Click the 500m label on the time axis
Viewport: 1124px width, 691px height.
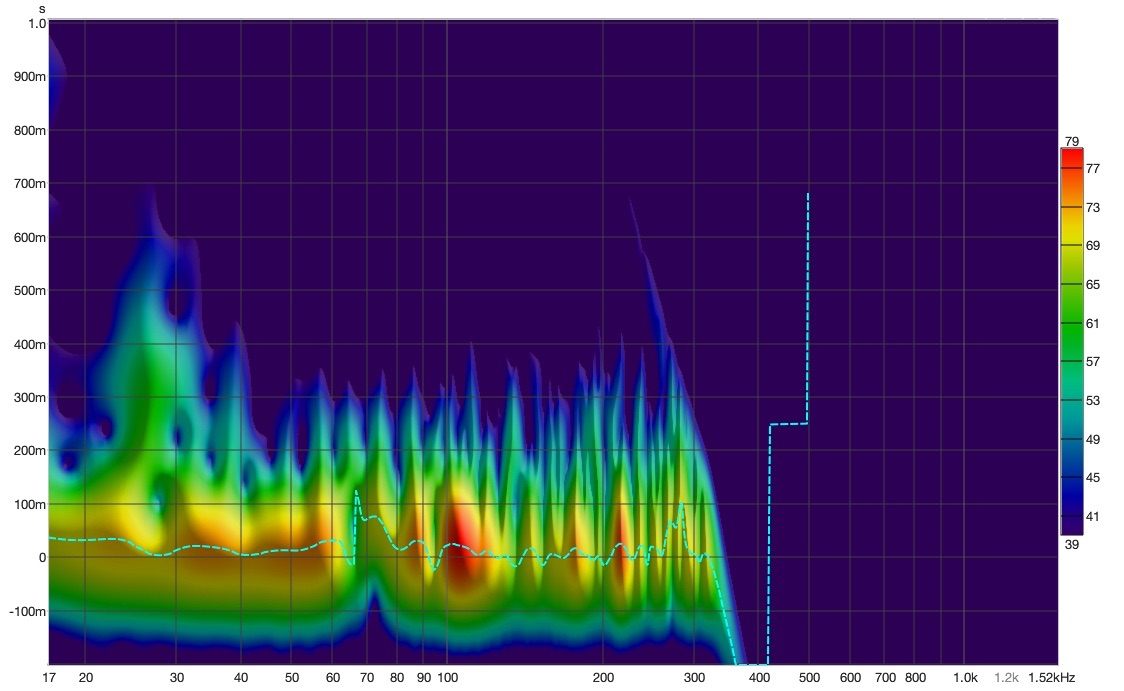click(30, 291)
